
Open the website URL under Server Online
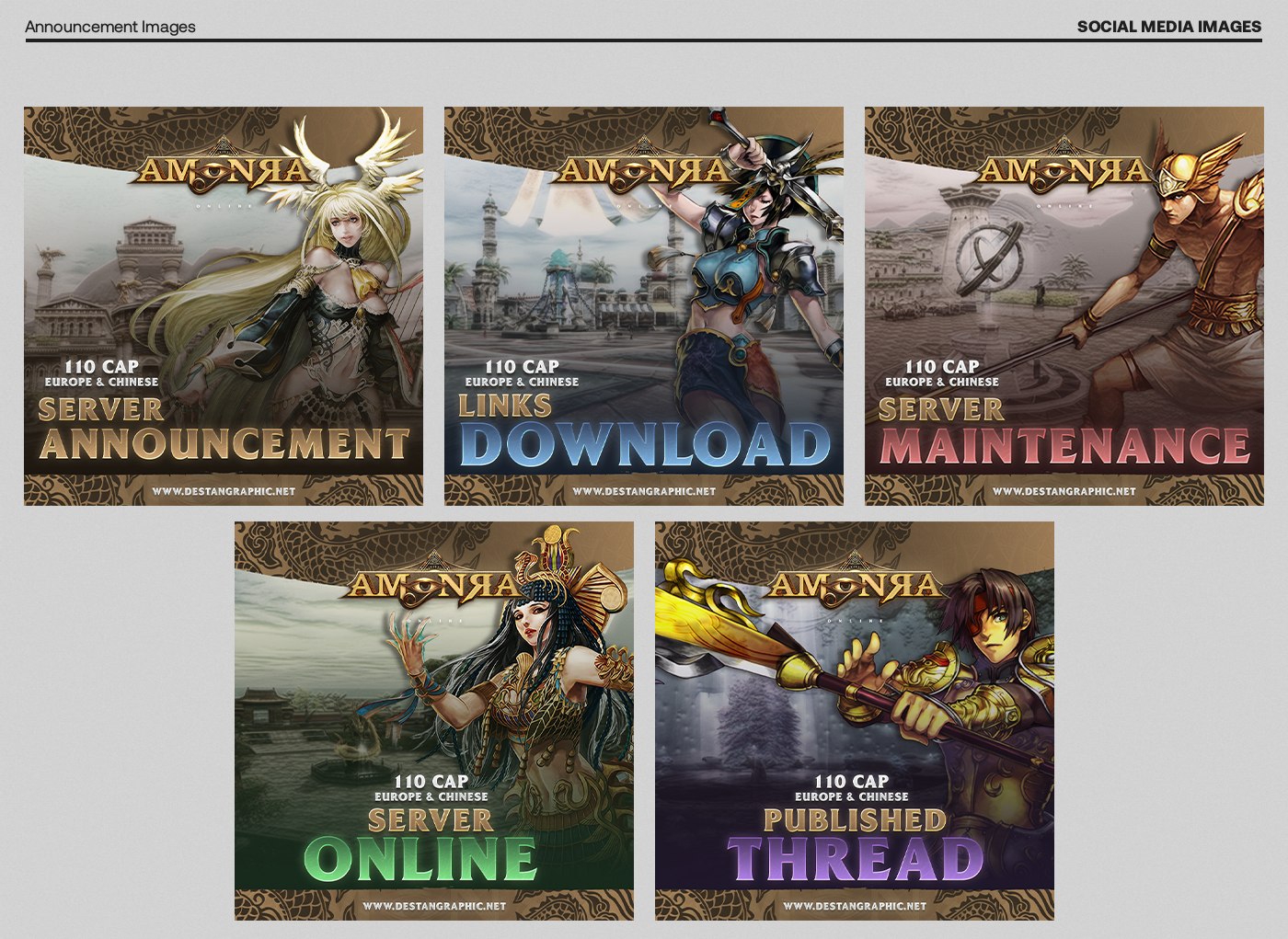pyautogui.click(x=434, y=906)
